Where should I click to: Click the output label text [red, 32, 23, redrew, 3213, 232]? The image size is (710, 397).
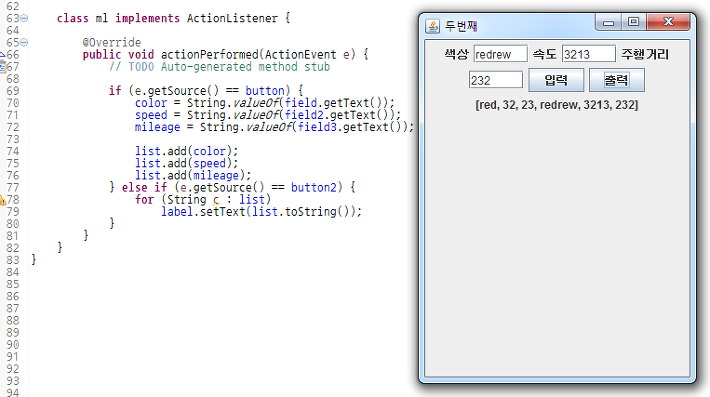pos(556,105)
